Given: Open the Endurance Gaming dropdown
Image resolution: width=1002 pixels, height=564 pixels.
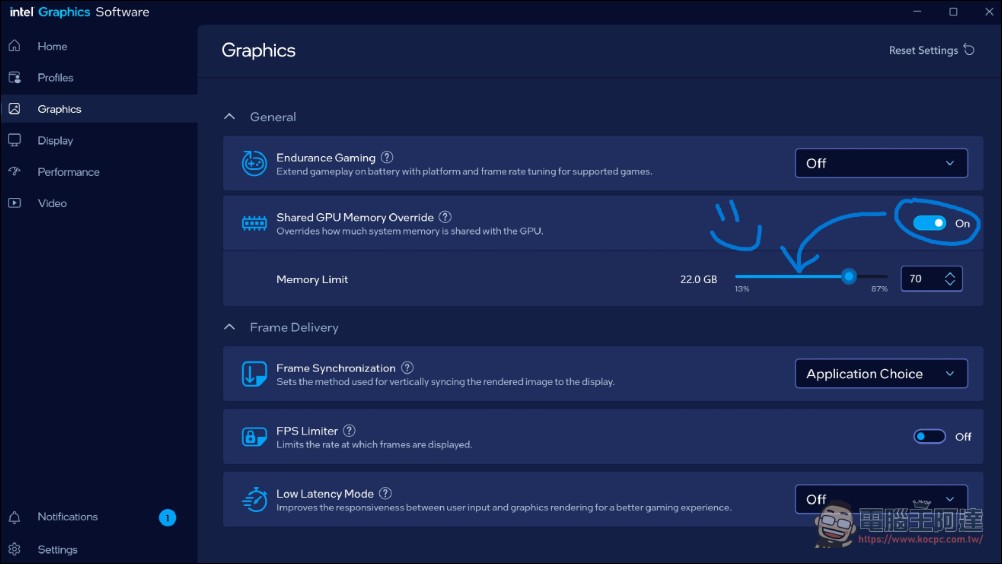Looking at the screenshot, I should 881,163.
